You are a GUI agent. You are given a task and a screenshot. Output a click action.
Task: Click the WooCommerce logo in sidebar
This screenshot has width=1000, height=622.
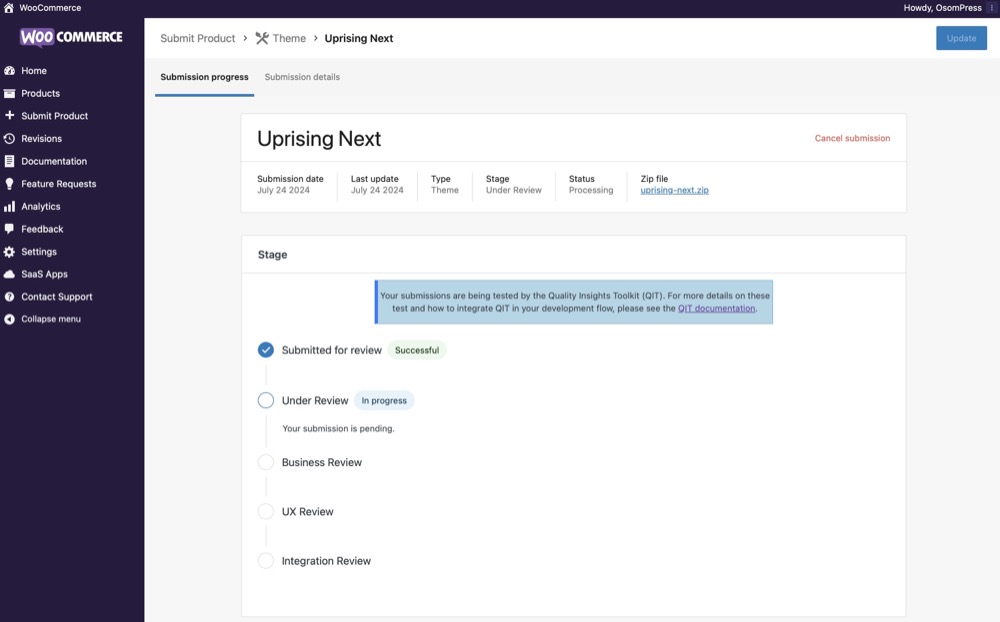pyautogui.click(x=71, y=37)
